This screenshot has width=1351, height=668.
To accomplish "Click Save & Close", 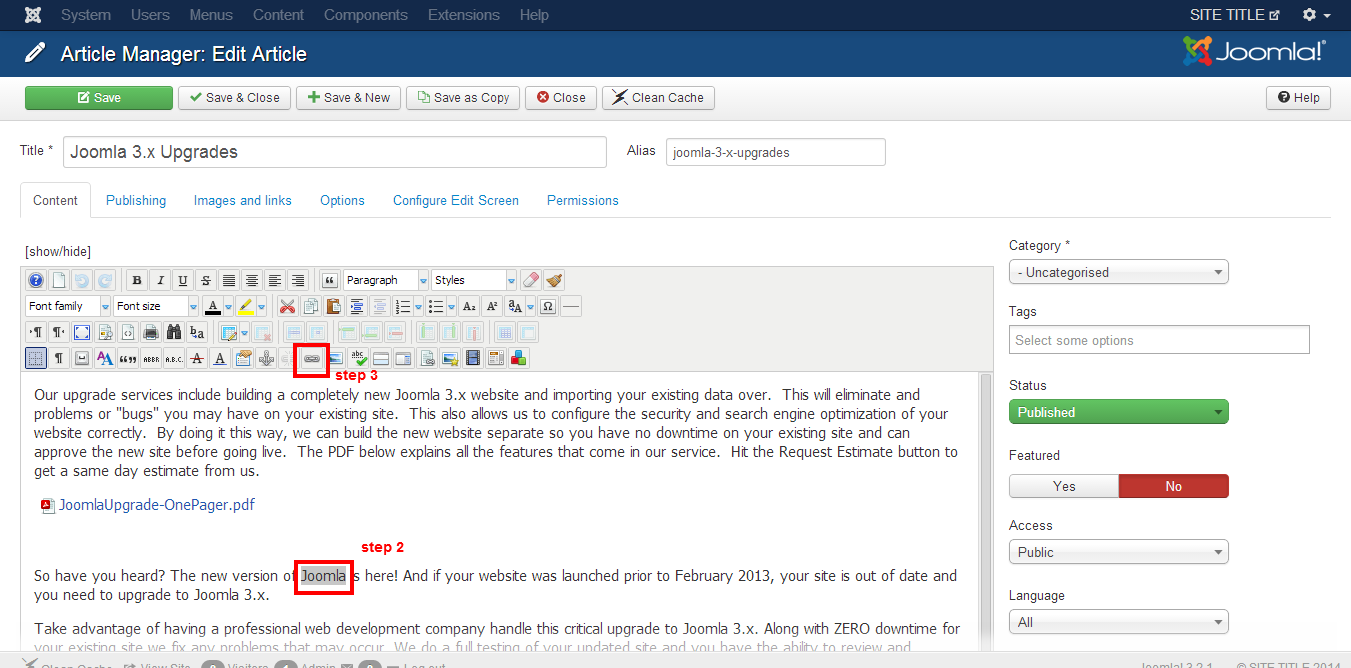I will pyautogui.click(x=235, y=98).
